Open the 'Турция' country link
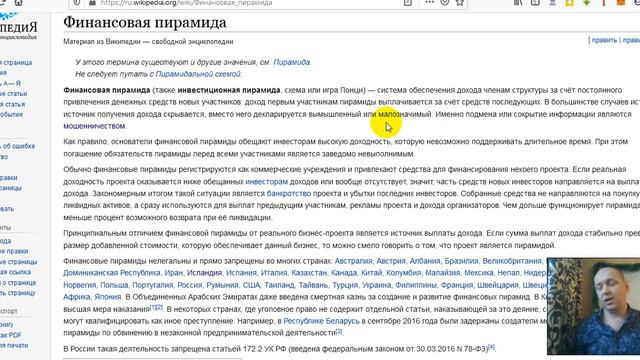 [345, 285]
